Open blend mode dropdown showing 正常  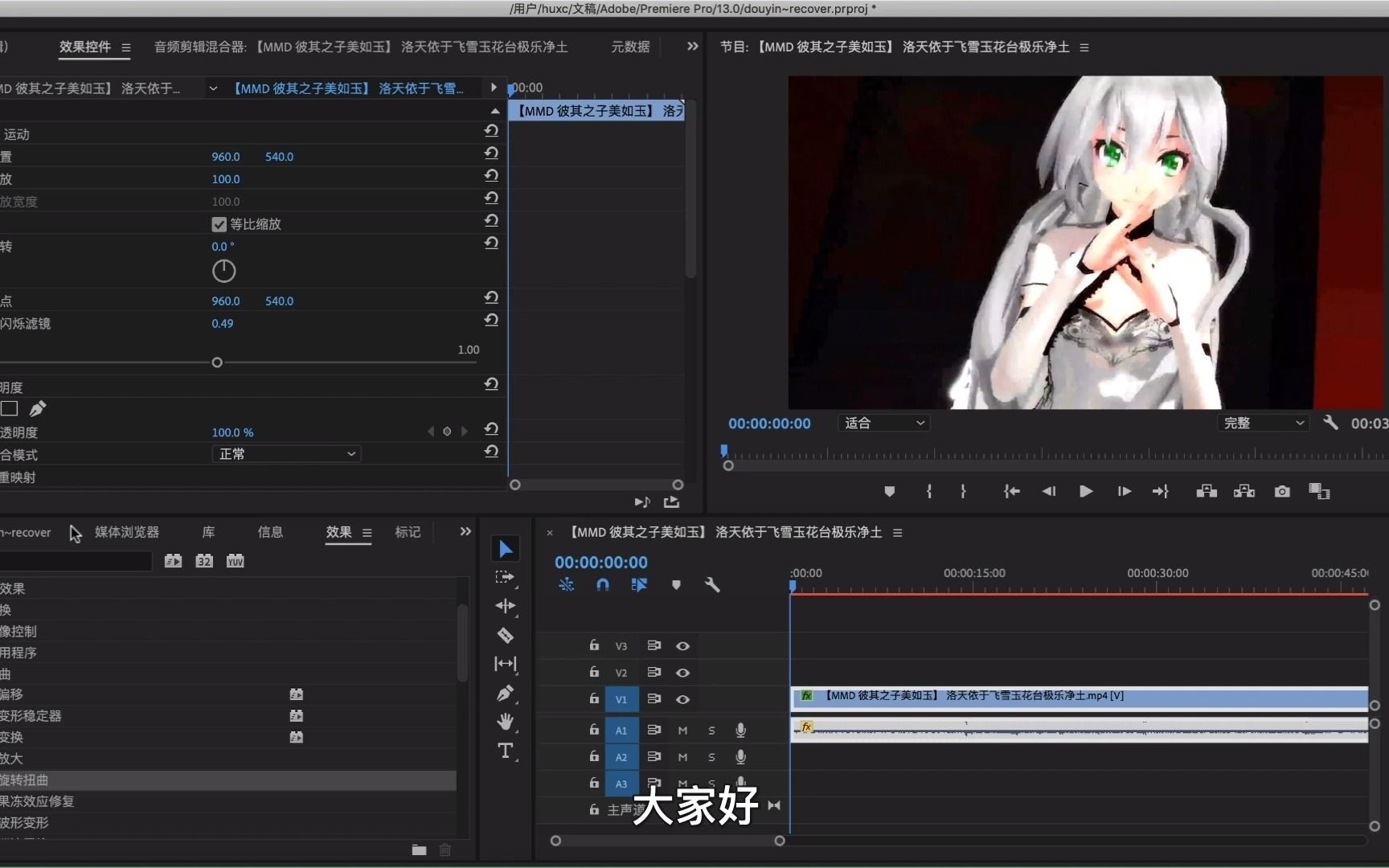[x=287, y=454]
